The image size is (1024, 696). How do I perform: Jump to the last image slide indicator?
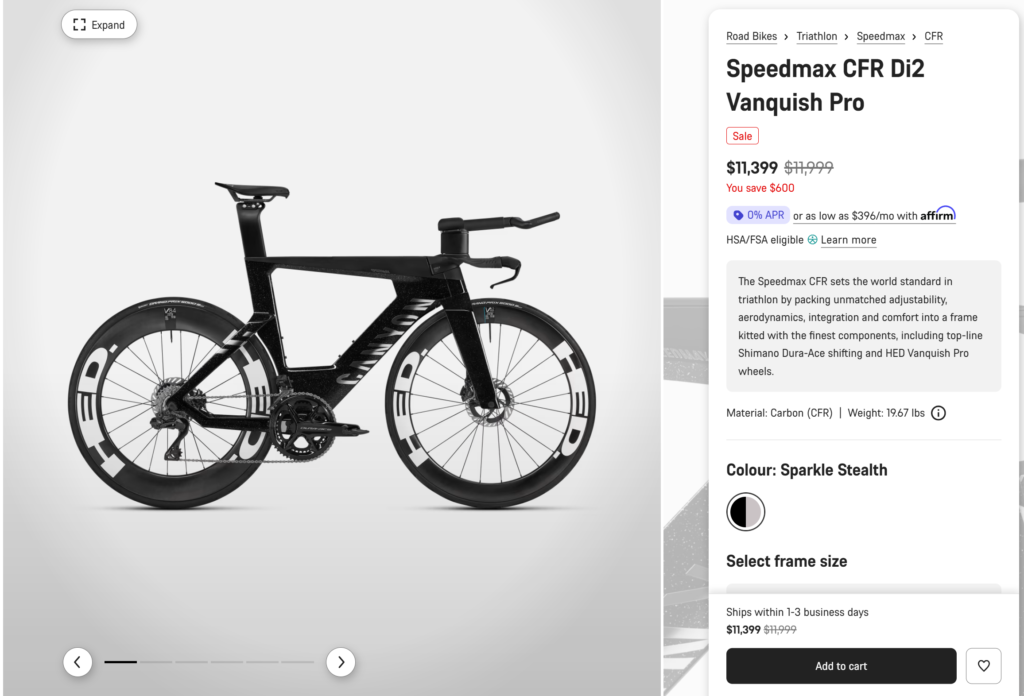298,662
